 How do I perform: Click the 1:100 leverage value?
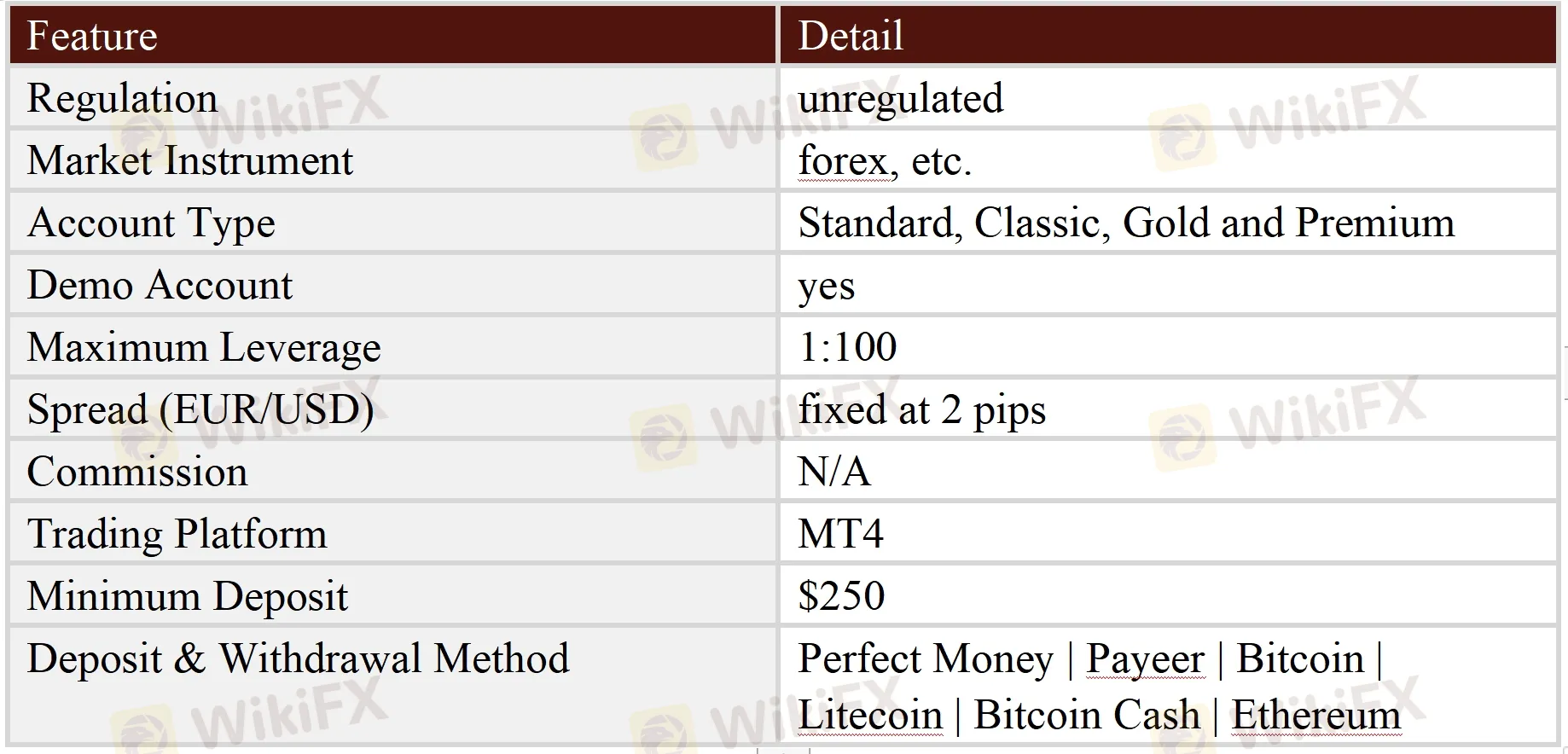847,347
